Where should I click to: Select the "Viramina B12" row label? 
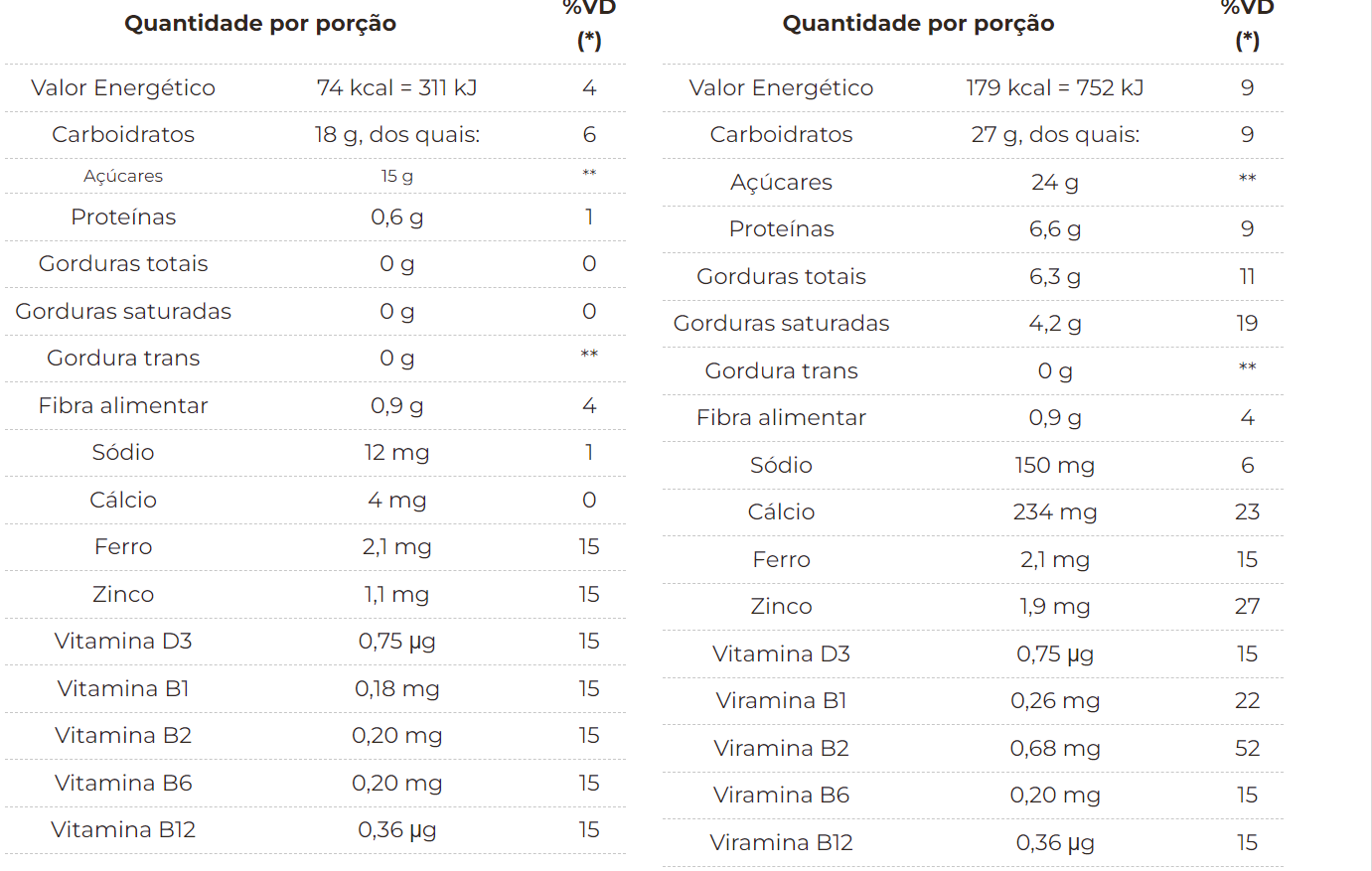point(781,842)
